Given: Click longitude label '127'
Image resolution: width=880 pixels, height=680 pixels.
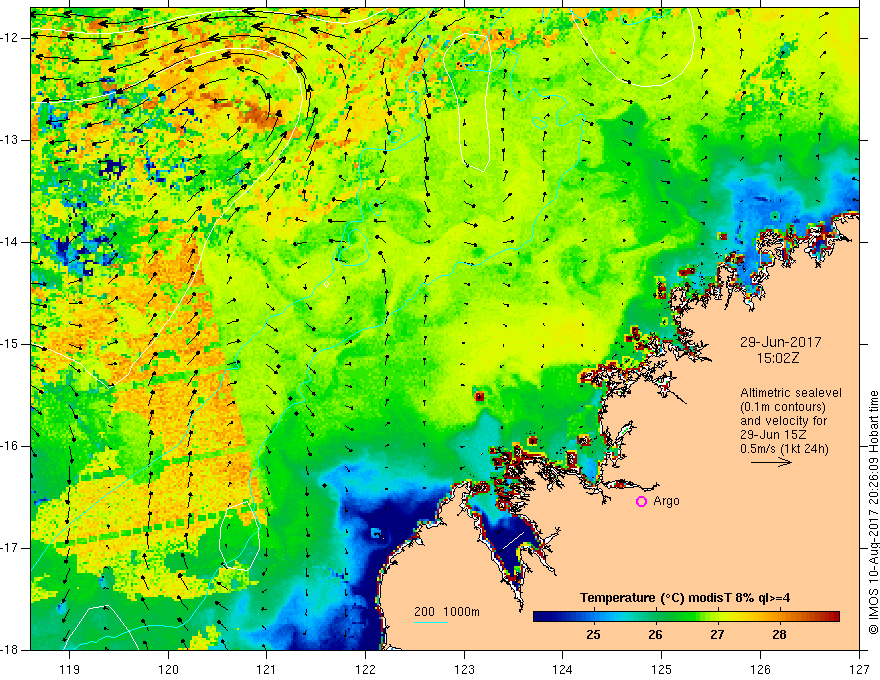Looking at the screenshot, I should (859, 669).
